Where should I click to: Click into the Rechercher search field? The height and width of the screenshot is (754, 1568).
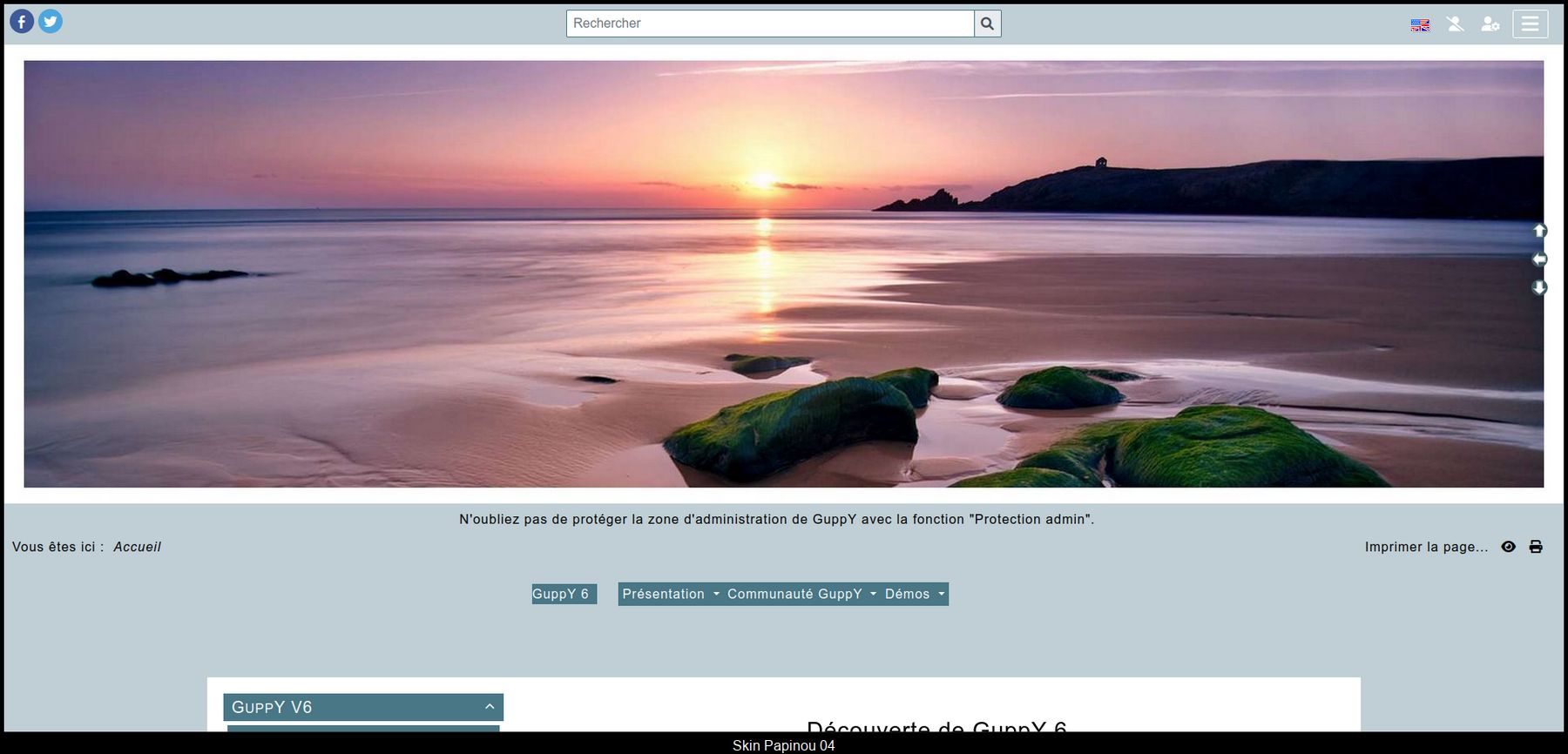(769, 24)
